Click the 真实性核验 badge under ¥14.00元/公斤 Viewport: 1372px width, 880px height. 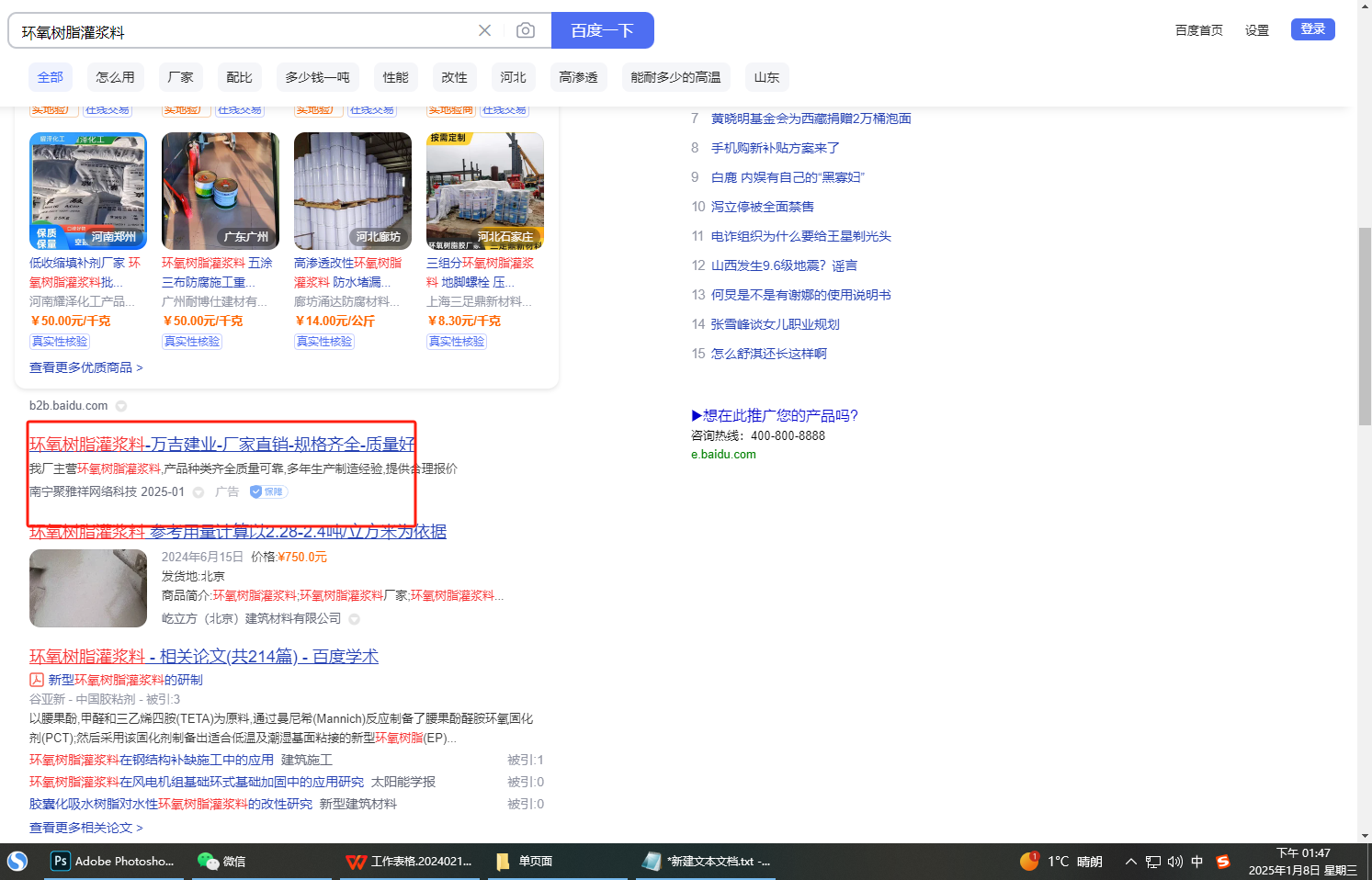pos(324,342)
